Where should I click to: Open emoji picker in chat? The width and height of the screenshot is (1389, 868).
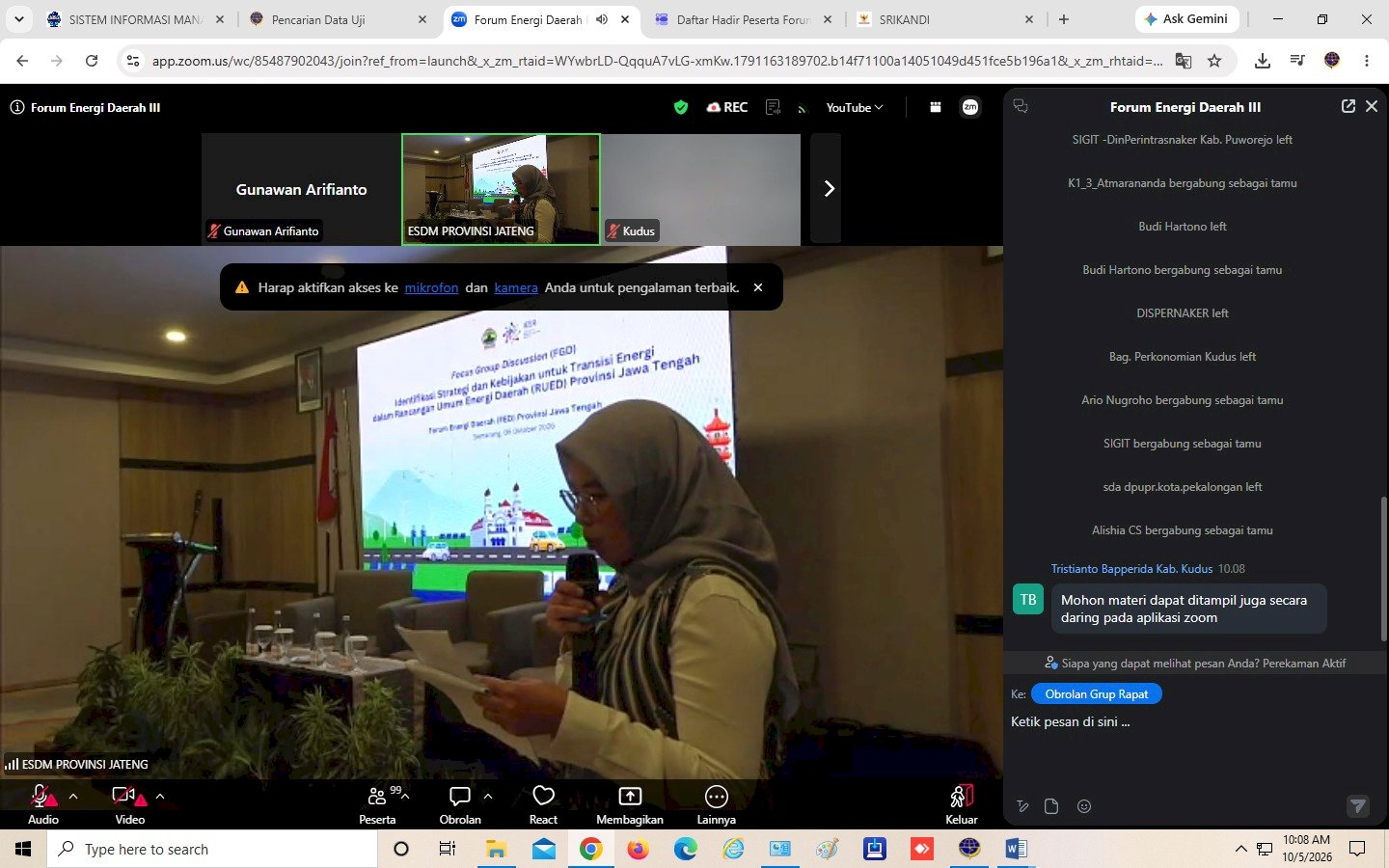point(1084,806)
